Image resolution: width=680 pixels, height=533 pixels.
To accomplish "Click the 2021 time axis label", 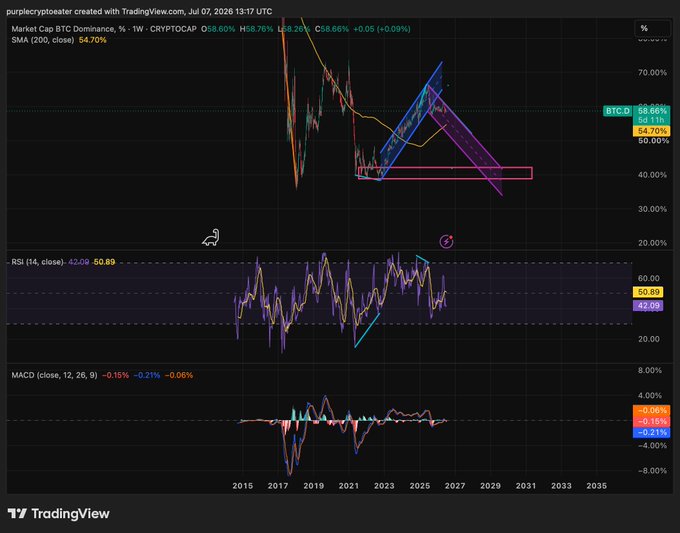I will click(349, 486).
